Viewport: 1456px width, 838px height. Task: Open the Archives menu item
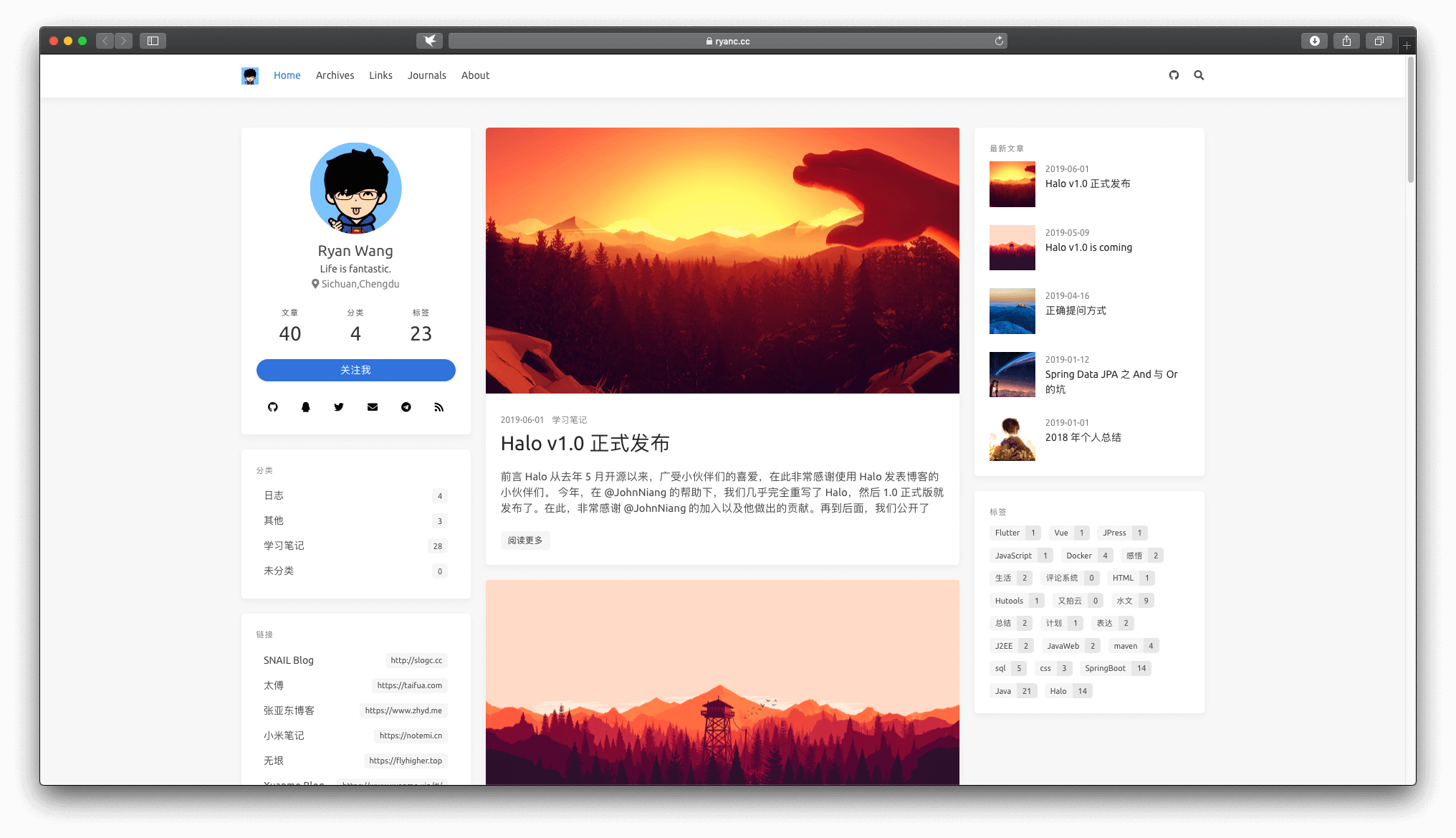pyautogui.click(x=335, y=75)
